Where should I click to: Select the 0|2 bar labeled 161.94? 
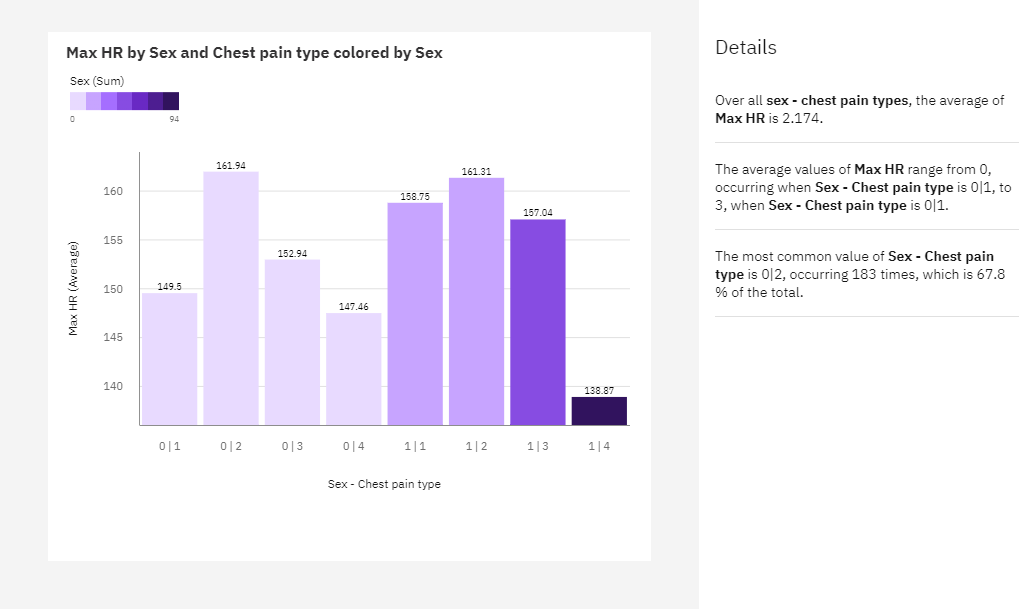(231, 298)
